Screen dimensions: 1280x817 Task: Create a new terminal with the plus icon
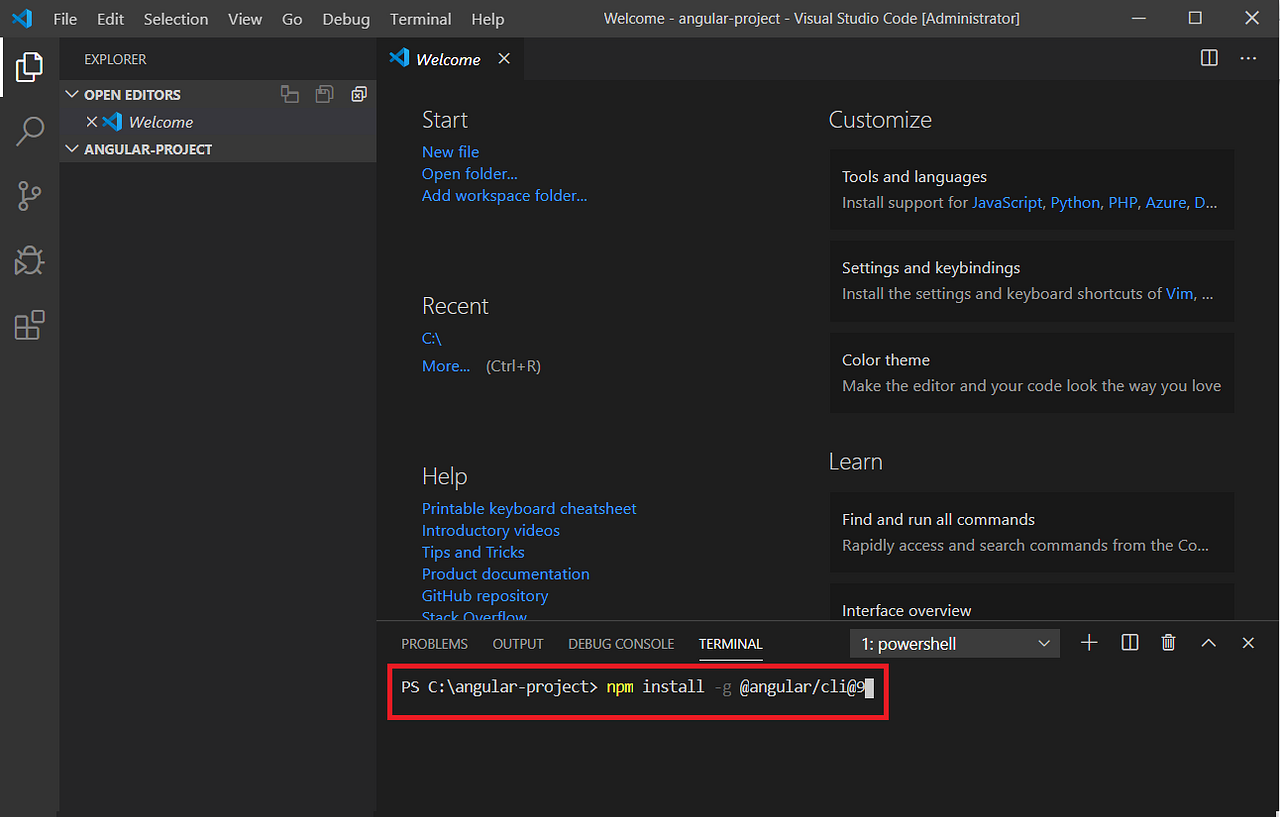pos(1088,643)
